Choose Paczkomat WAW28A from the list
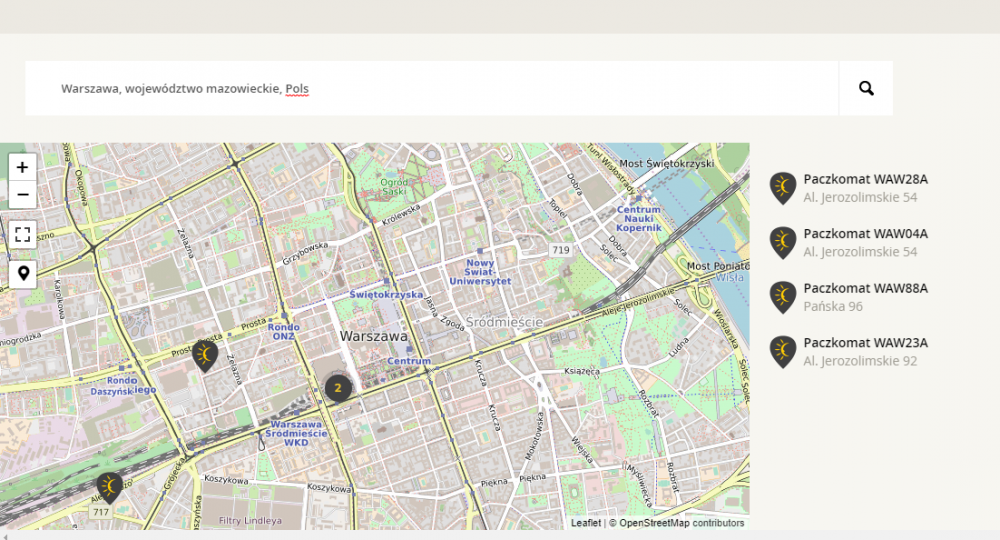Image resolution: width=1000 pixels, height=540 pixels. point(865,179)
